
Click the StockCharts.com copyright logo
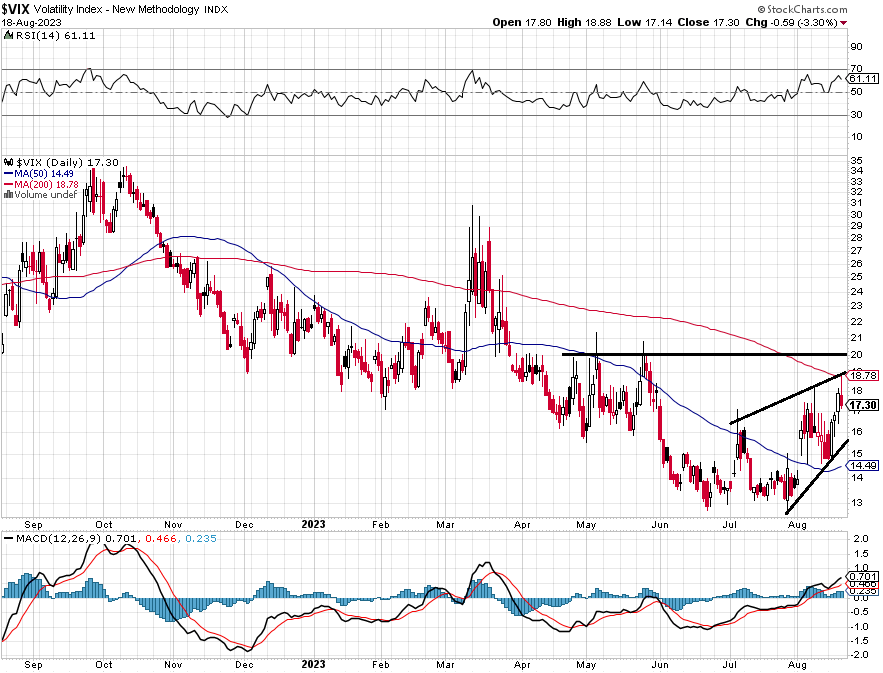[802, 9]
